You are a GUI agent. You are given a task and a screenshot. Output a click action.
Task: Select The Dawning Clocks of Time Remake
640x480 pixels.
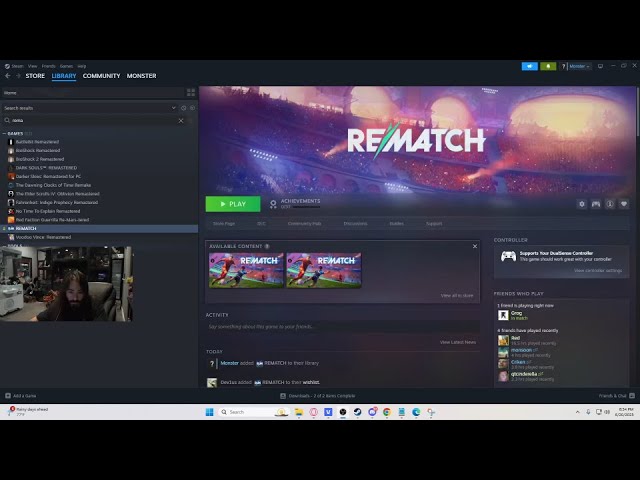(x=53, y=185)
